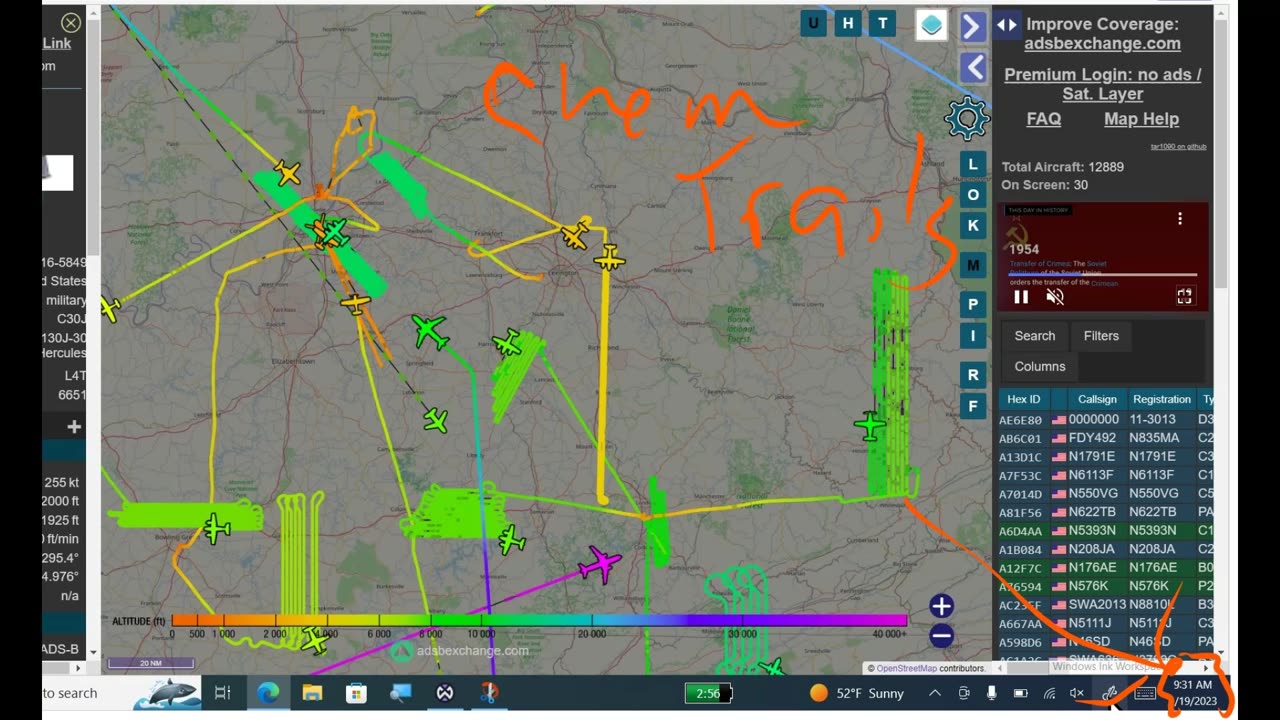Click the H map toggle button
Image resolution: width=1280 pixels, height=720 pixels.
[848, 23]
